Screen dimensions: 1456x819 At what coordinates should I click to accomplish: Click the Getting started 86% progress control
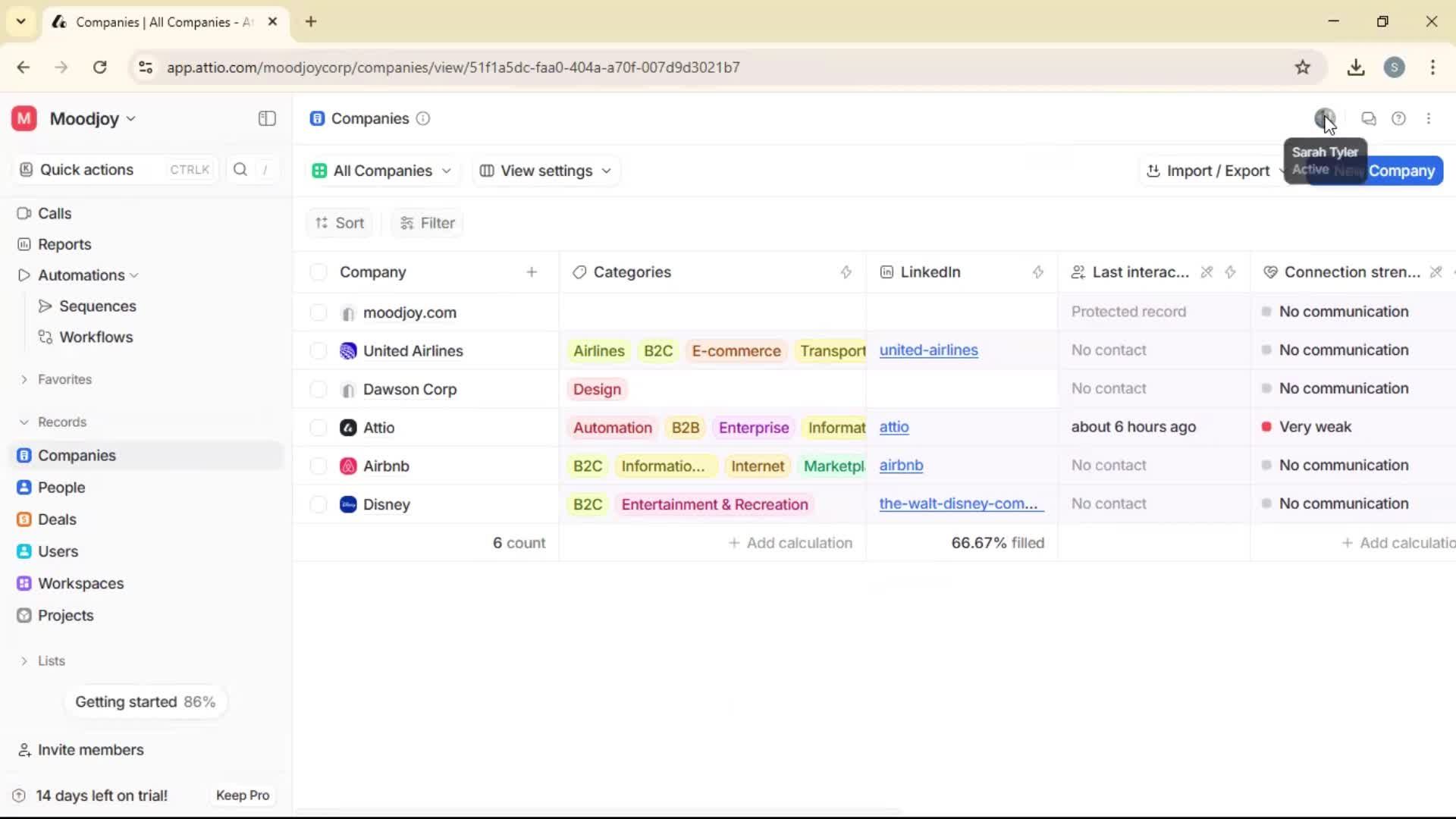click(146, 701)
